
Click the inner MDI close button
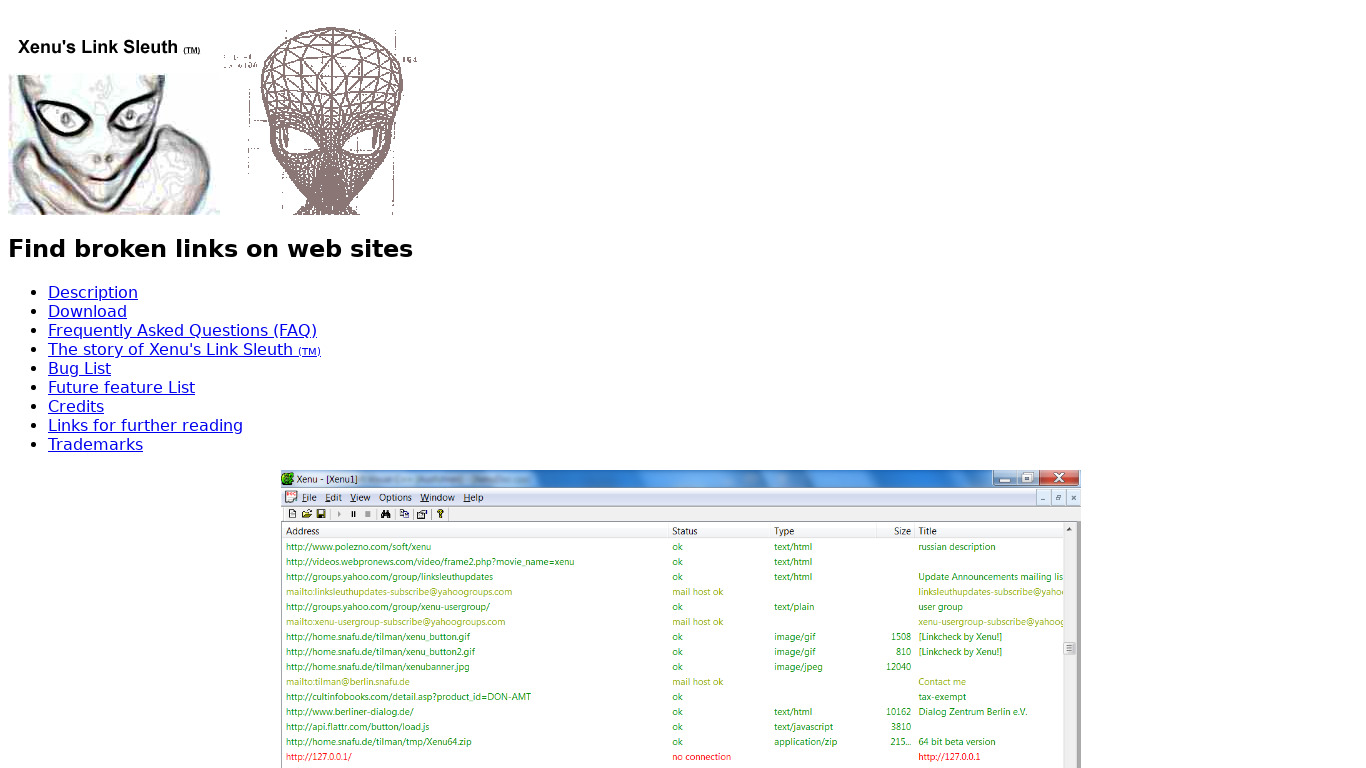pos(1074,497)
